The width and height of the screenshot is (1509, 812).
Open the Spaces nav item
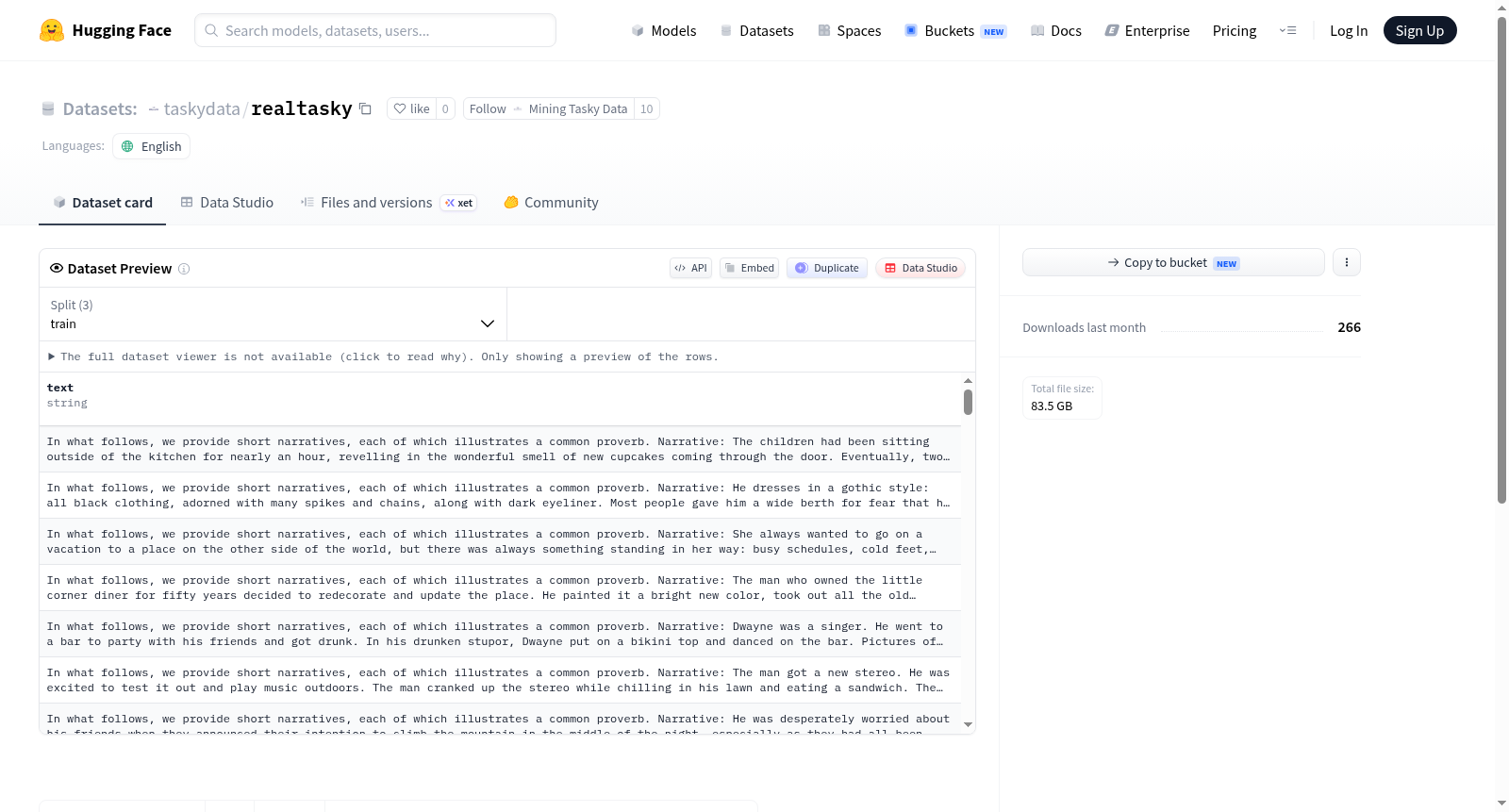click(849, 30)
